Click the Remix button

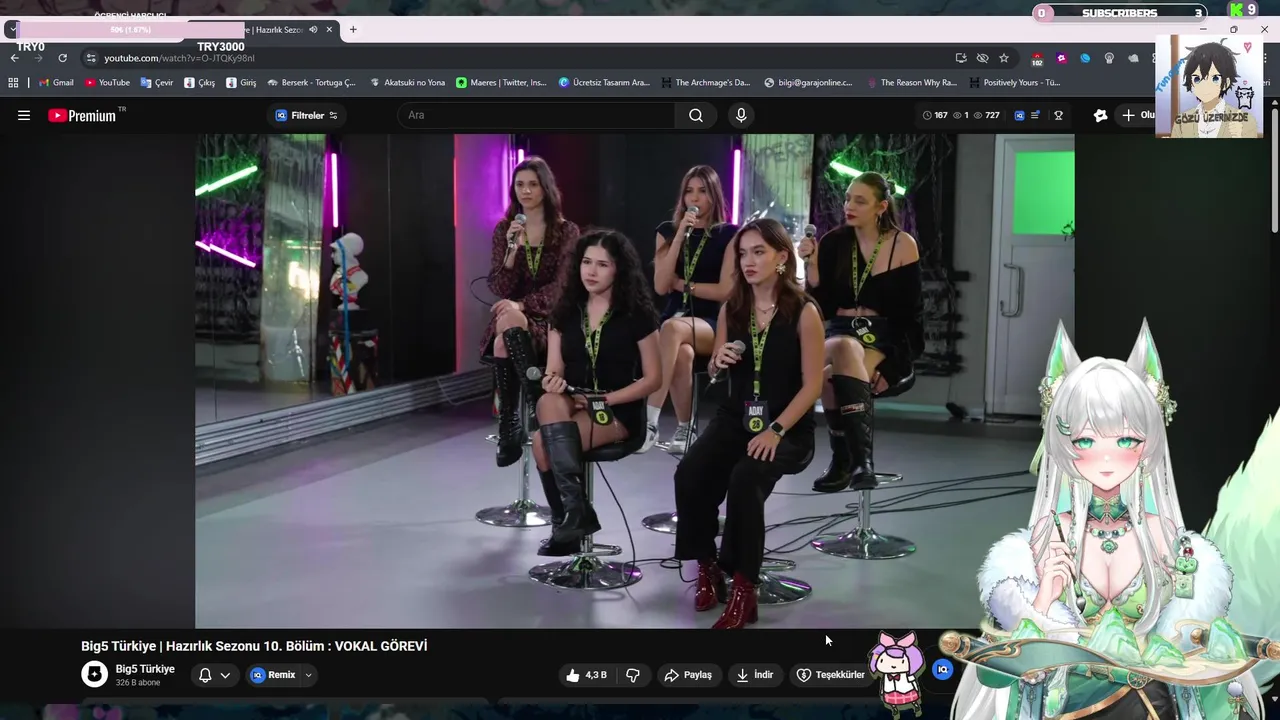(x=272, y=675)
